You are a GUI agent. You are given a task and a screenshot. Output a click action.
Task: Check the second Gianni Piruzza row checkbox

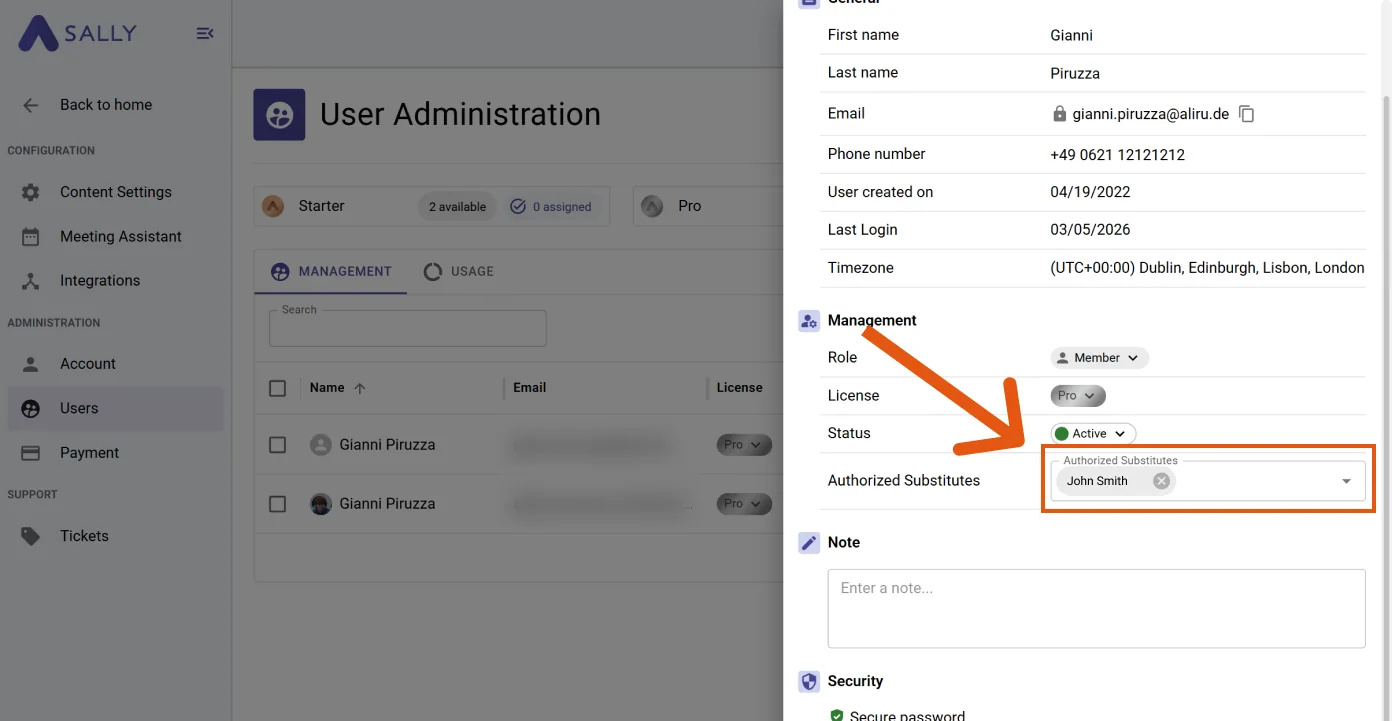tap(278, 504)
